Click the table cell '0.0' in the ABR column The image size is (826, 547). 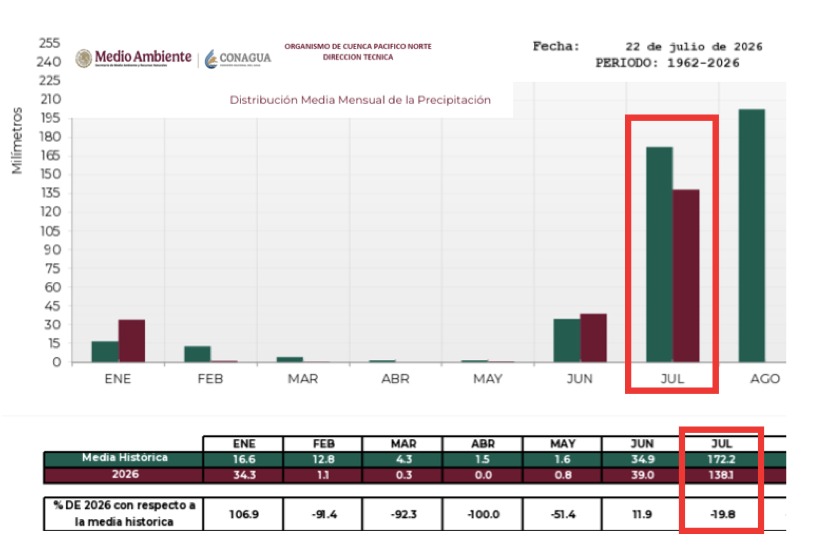point(483,475)
